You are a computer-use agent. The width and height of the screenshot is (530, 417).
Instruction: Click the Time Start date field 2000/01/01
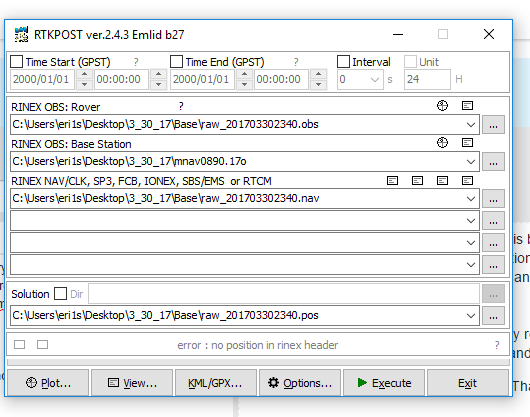[43, 79]
